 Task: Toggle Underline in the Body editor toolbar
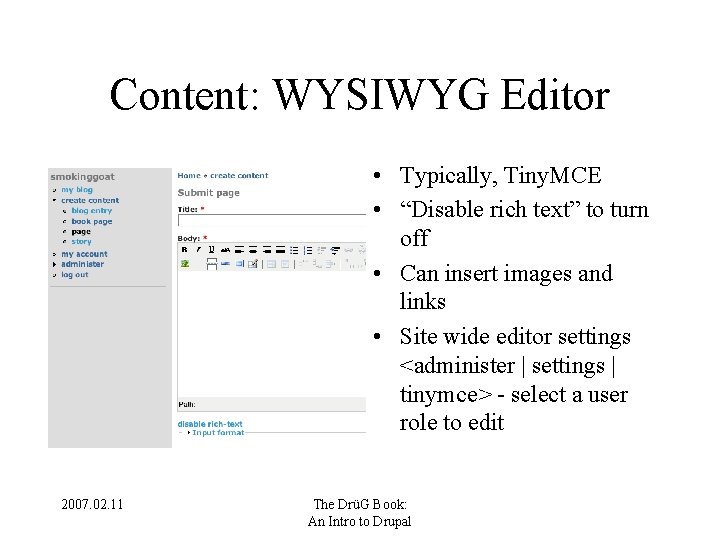(211, 250)
